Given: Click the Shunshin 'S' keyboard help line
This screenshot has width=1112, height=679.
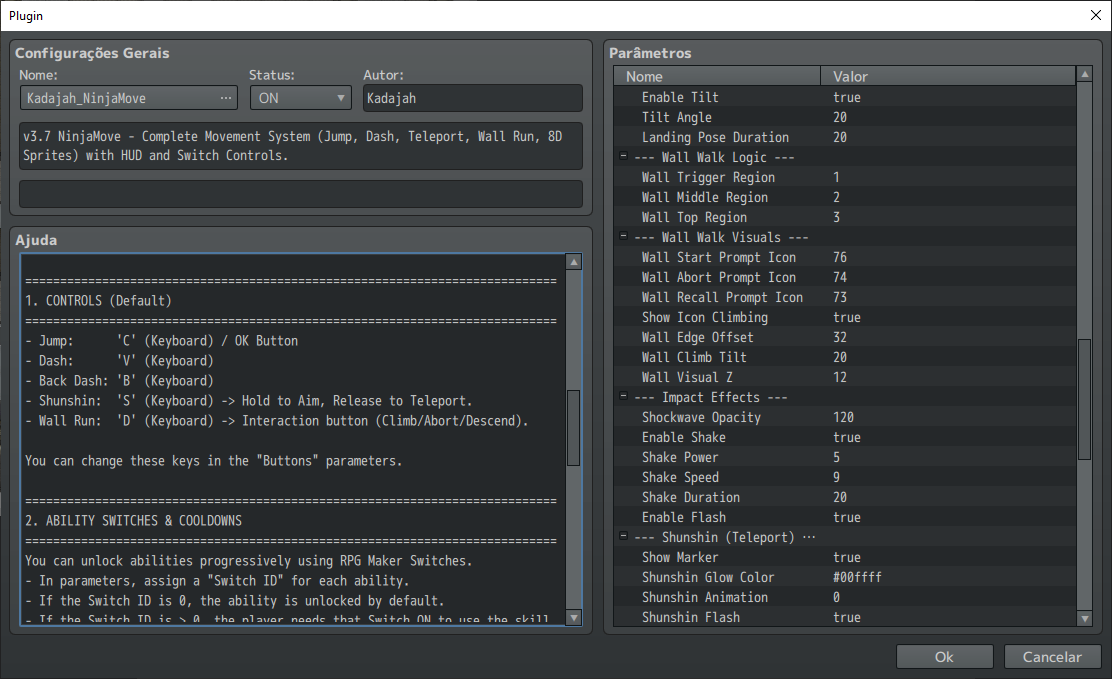Looking at the screenshot, I should point(248,401).
